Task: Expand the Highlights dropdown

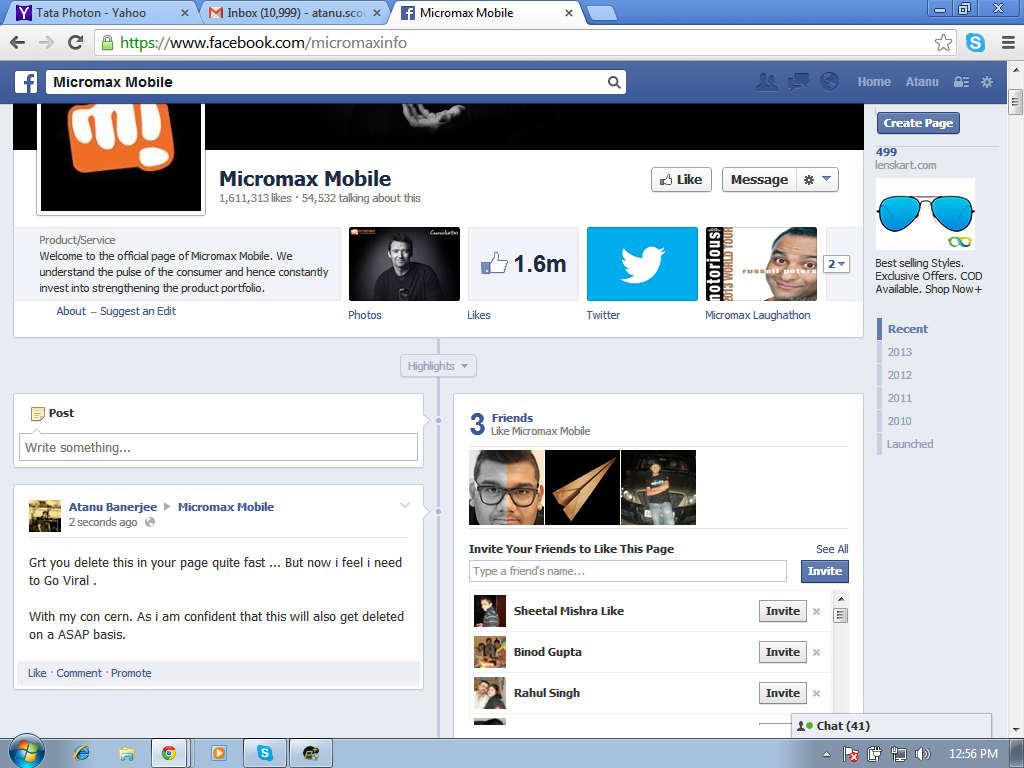Action: (x=438, y=366)
